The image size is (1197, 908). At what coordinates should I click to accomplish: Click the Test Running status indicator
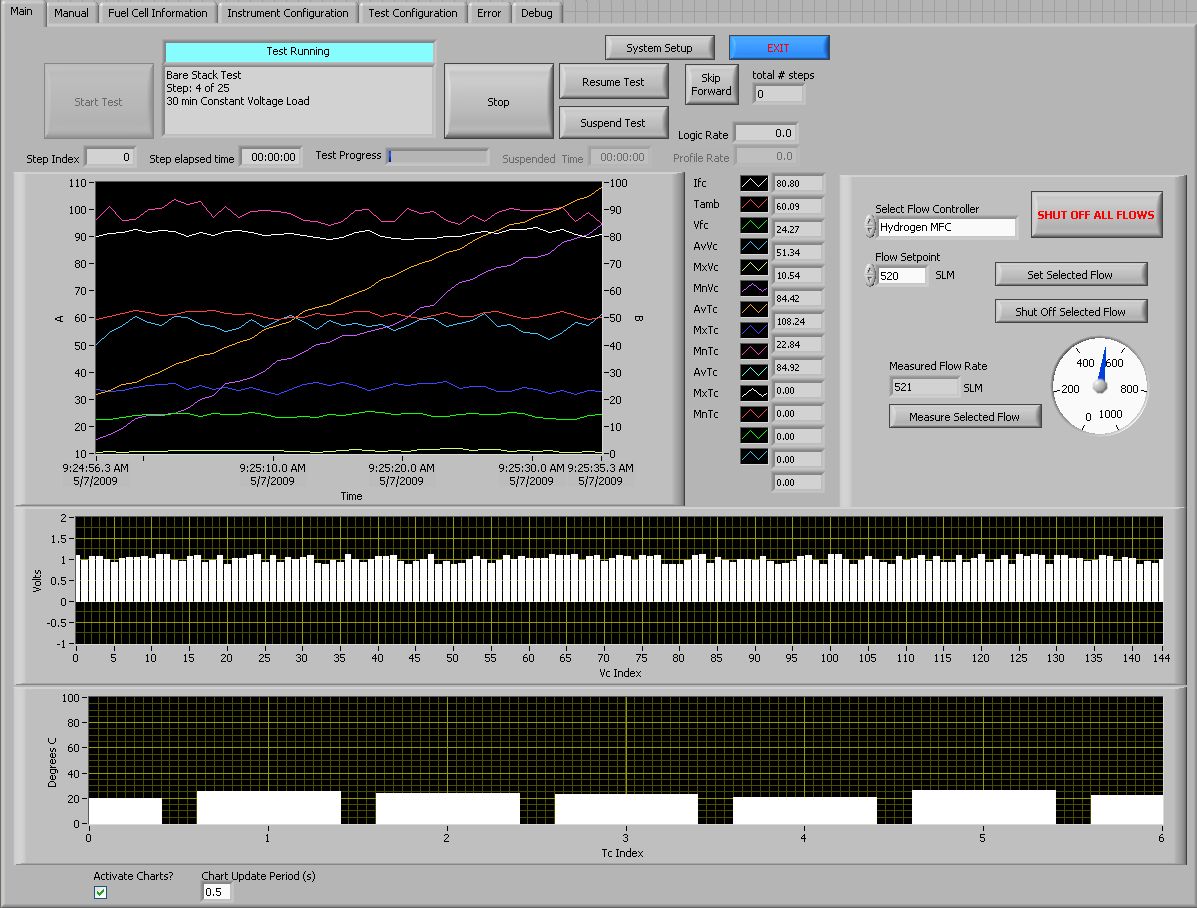click(x=298, y=51)
